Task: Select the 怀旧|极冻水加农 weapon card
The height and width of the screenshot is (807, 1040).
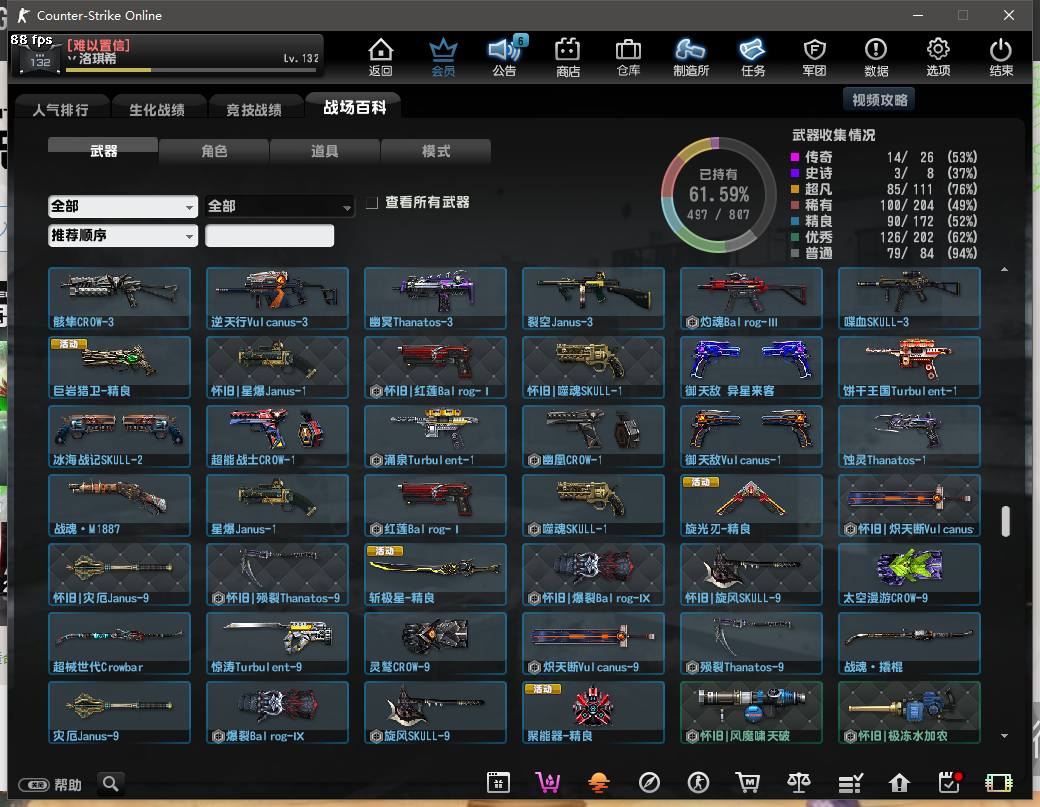Action: tap(909, 712)
